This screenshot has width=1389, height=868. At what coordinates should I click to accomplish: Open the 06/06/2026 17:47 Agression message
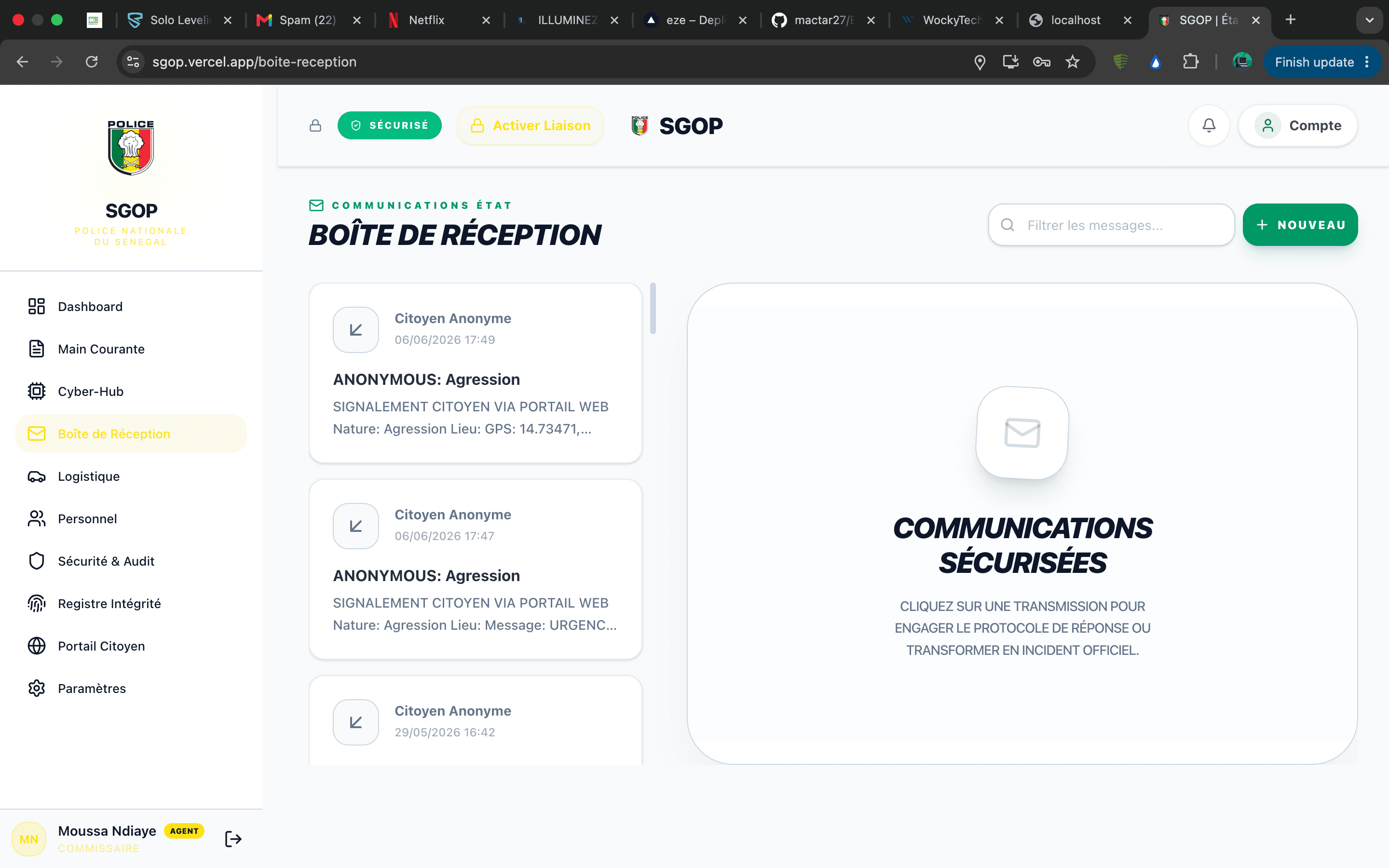tap(475, 570)
